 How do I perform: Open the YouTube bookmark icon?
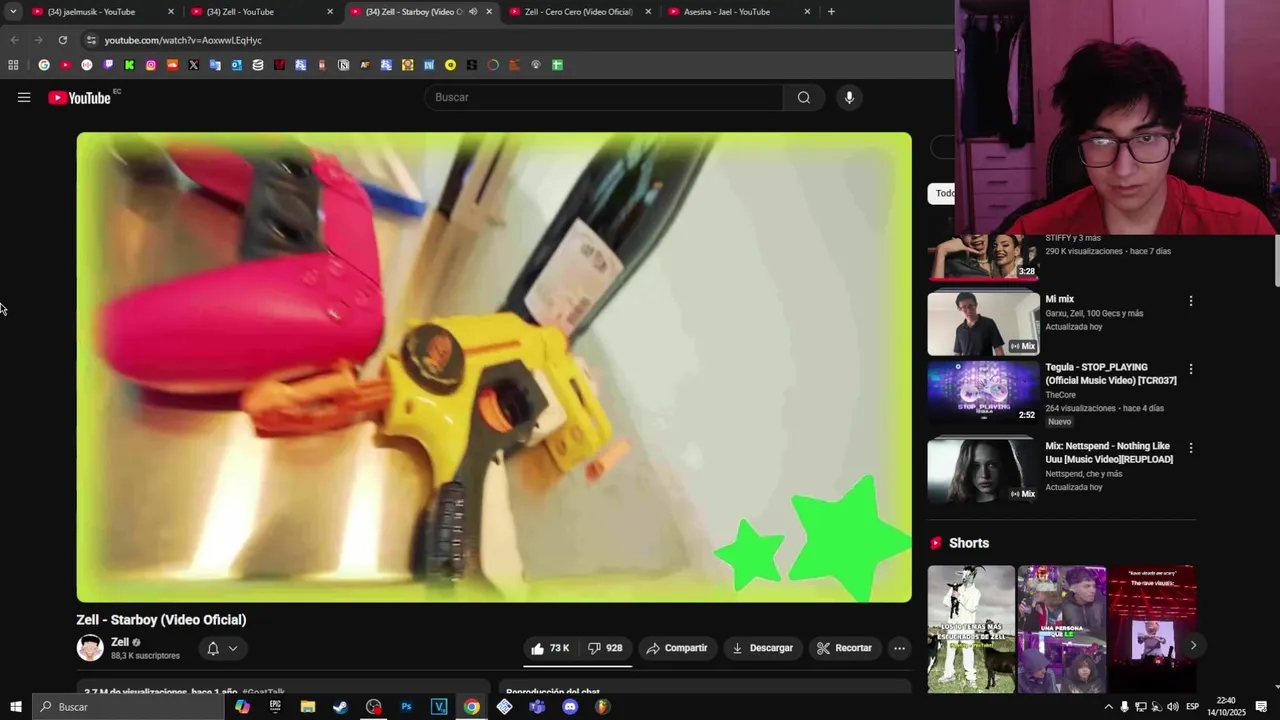65,65
